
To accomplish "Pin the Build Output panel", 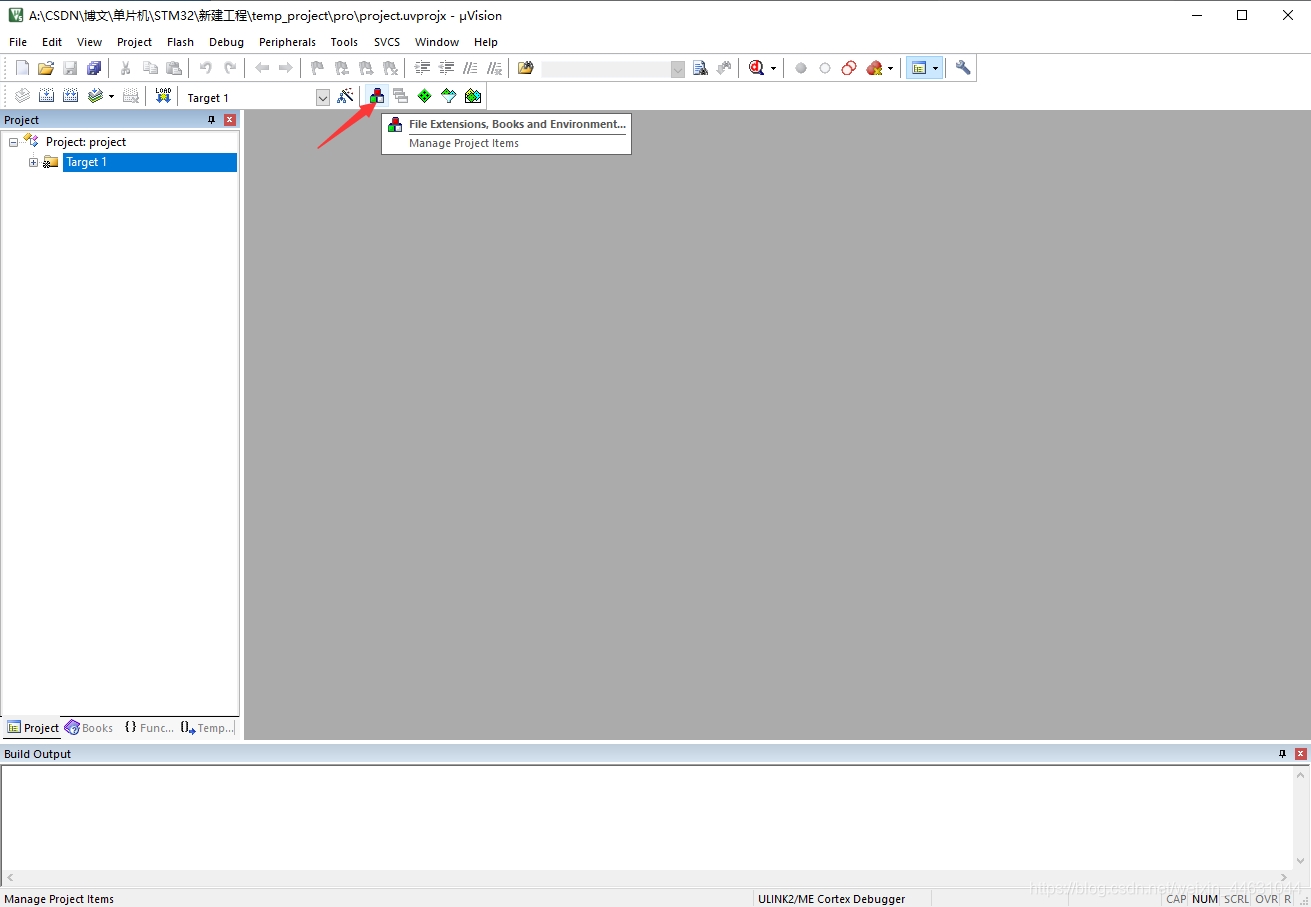I will [1282, 754].
